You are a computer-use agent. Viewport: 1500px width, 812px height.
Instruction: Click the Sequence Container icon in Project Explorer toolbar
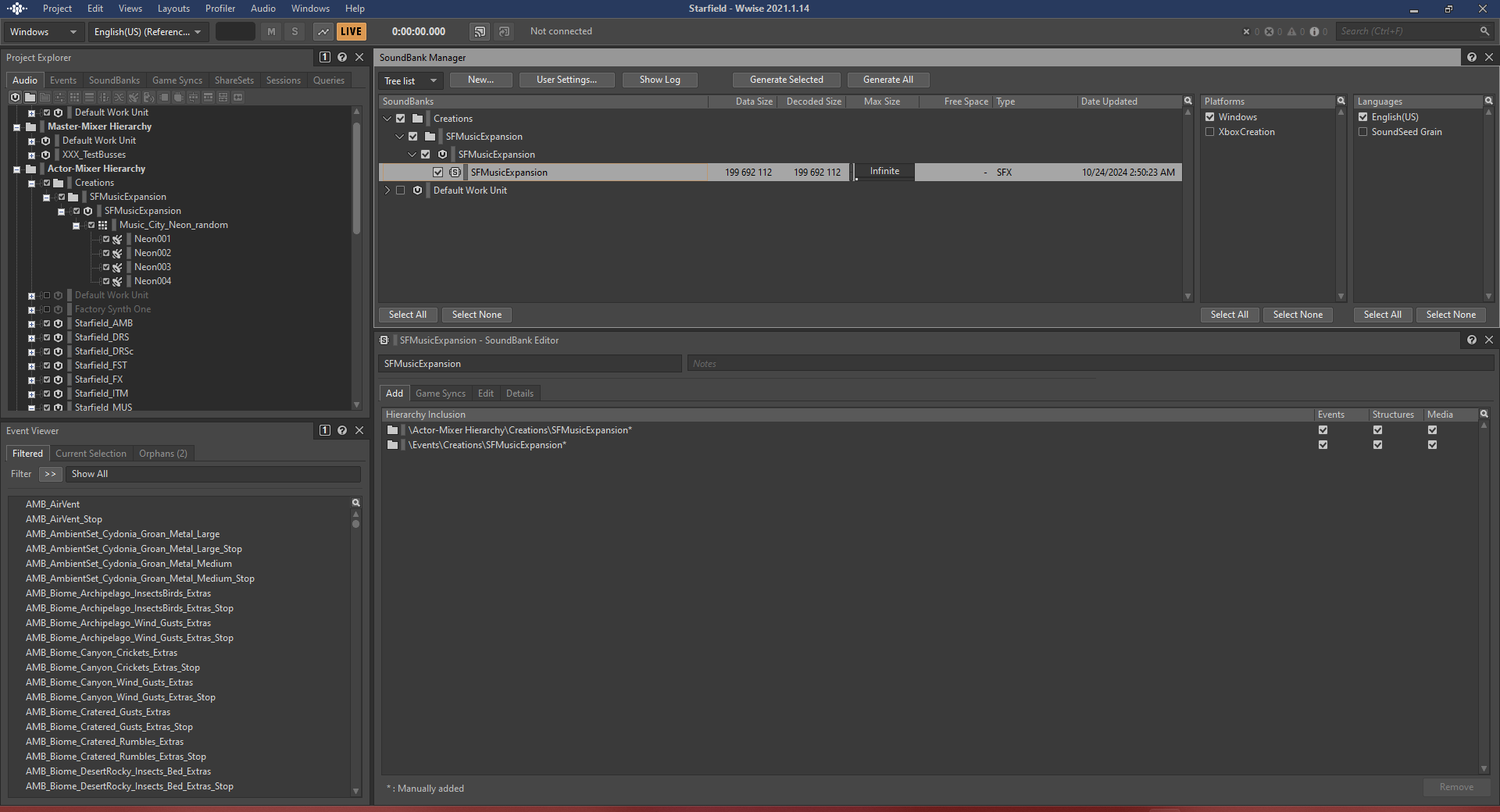[89, 98]
